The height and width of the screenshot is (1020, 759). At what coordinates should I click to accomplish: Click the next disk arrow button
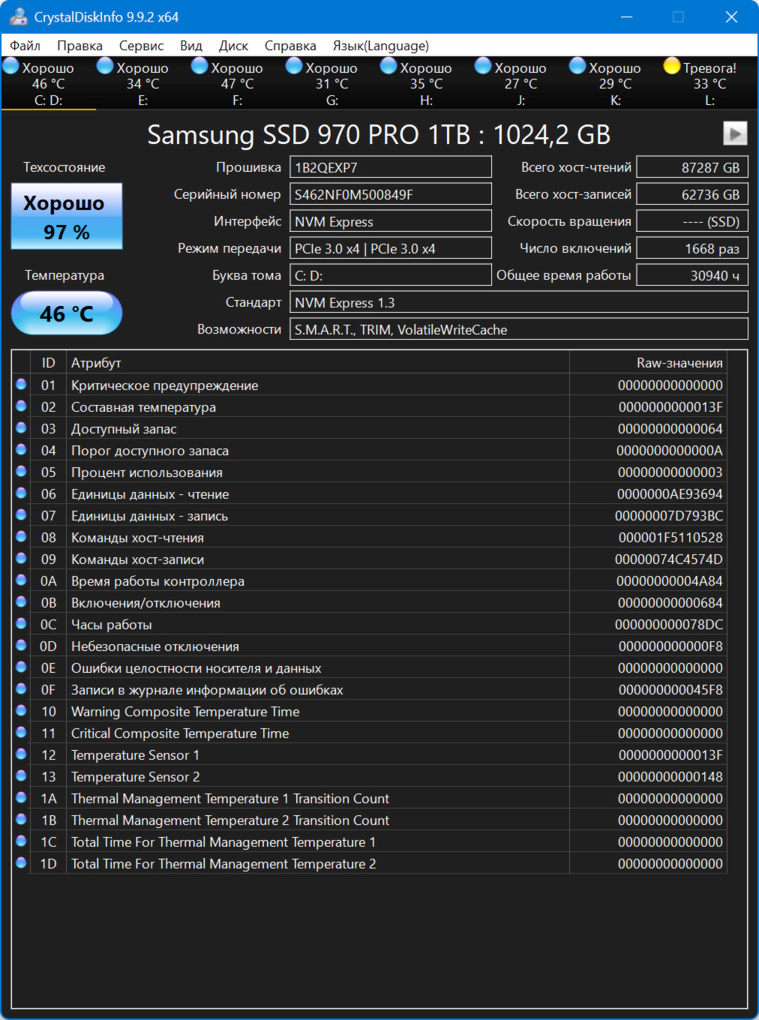735,133
